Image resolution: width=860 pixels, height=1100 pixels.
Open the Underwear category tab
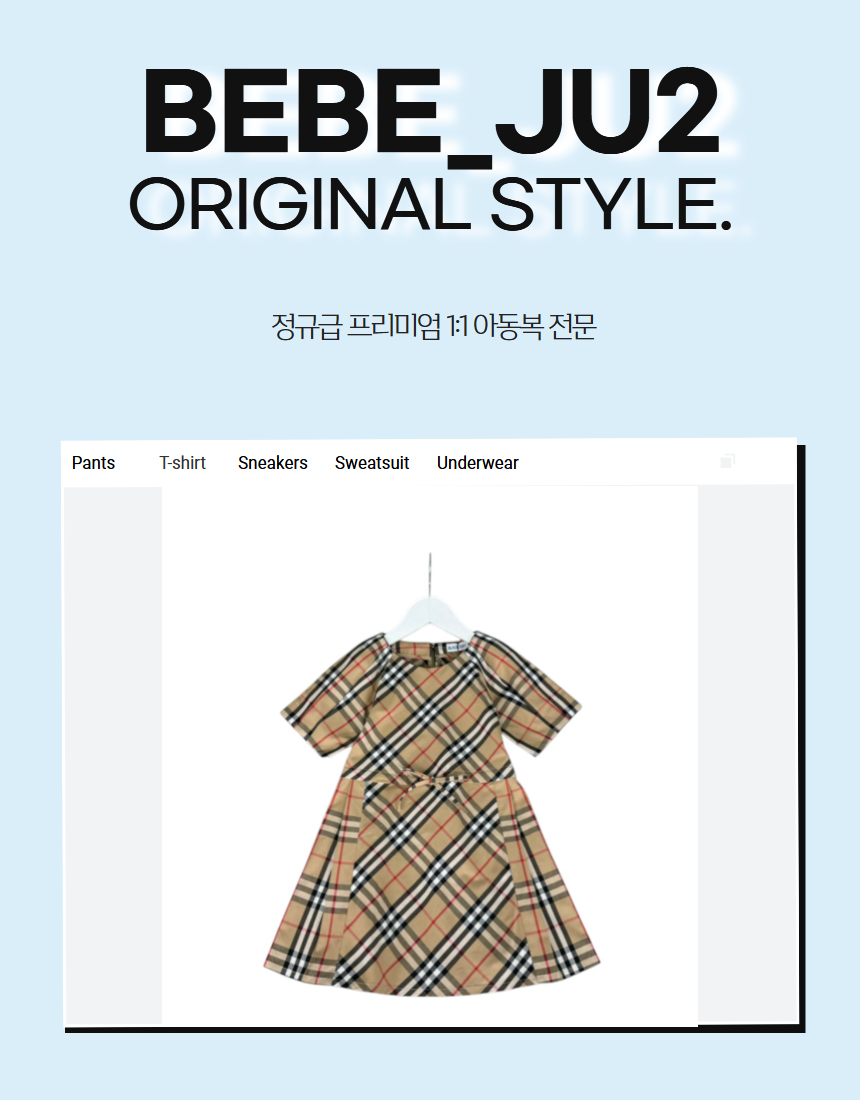[478, 463]
